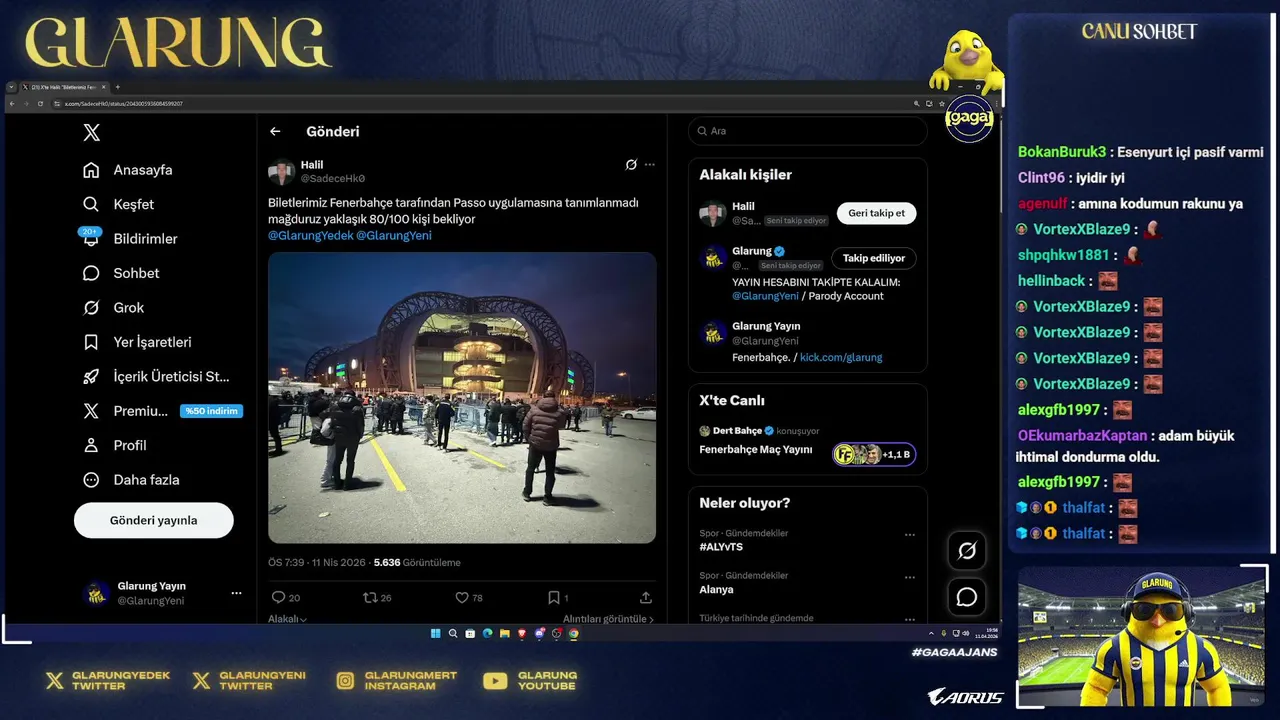Open the tab search dropdown arrow
The image size is (1280, 720).
(x=12, y=87)
